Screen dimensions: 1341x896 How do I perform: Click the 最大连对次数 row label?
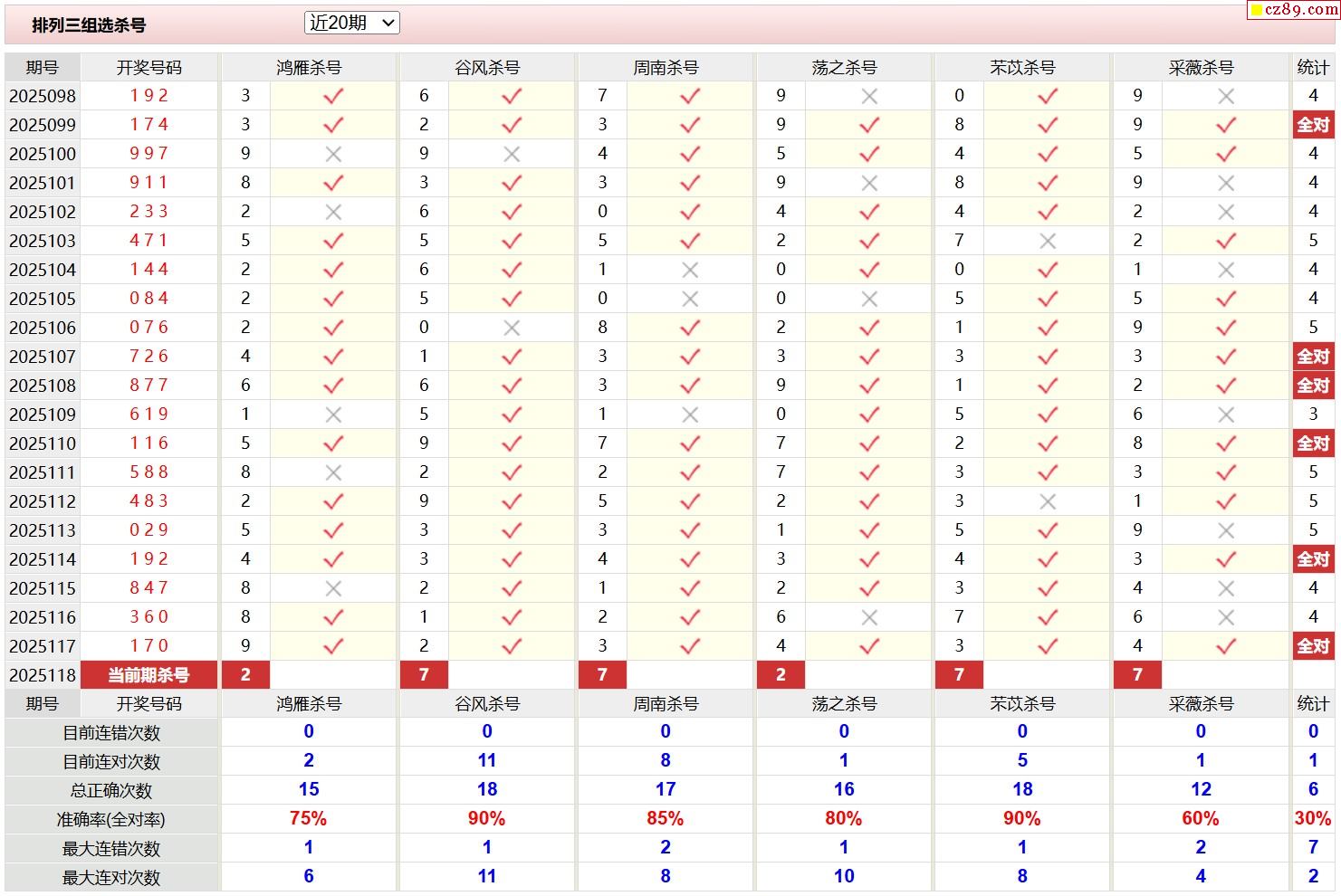(x=111, y=878)
